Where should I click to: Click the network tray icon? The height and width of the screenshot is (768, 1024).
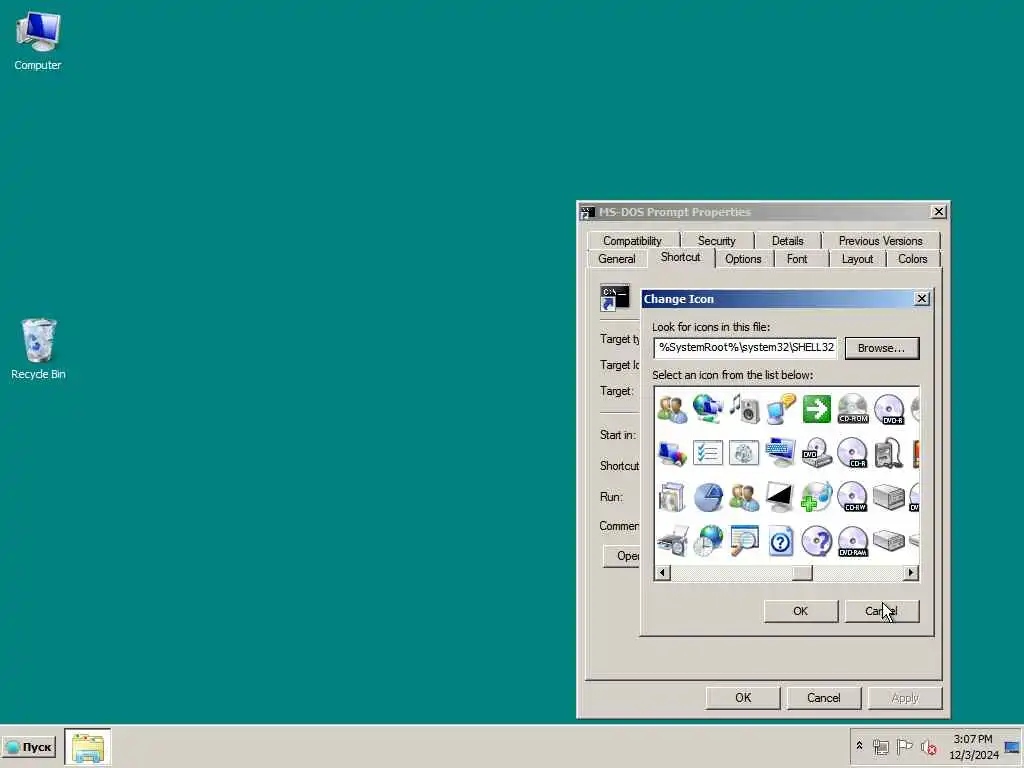[x=881, y=746]
